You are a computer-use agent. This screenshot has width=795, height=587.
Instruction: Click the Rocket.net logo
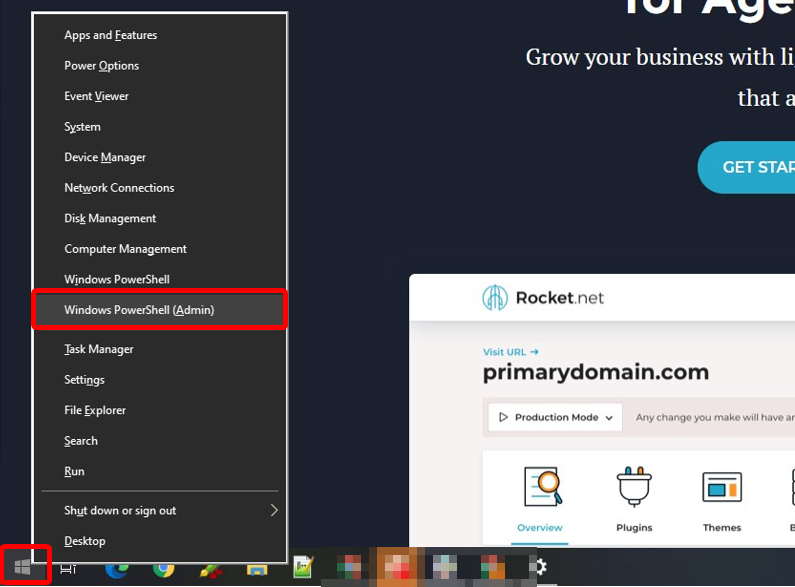point(543,298)
